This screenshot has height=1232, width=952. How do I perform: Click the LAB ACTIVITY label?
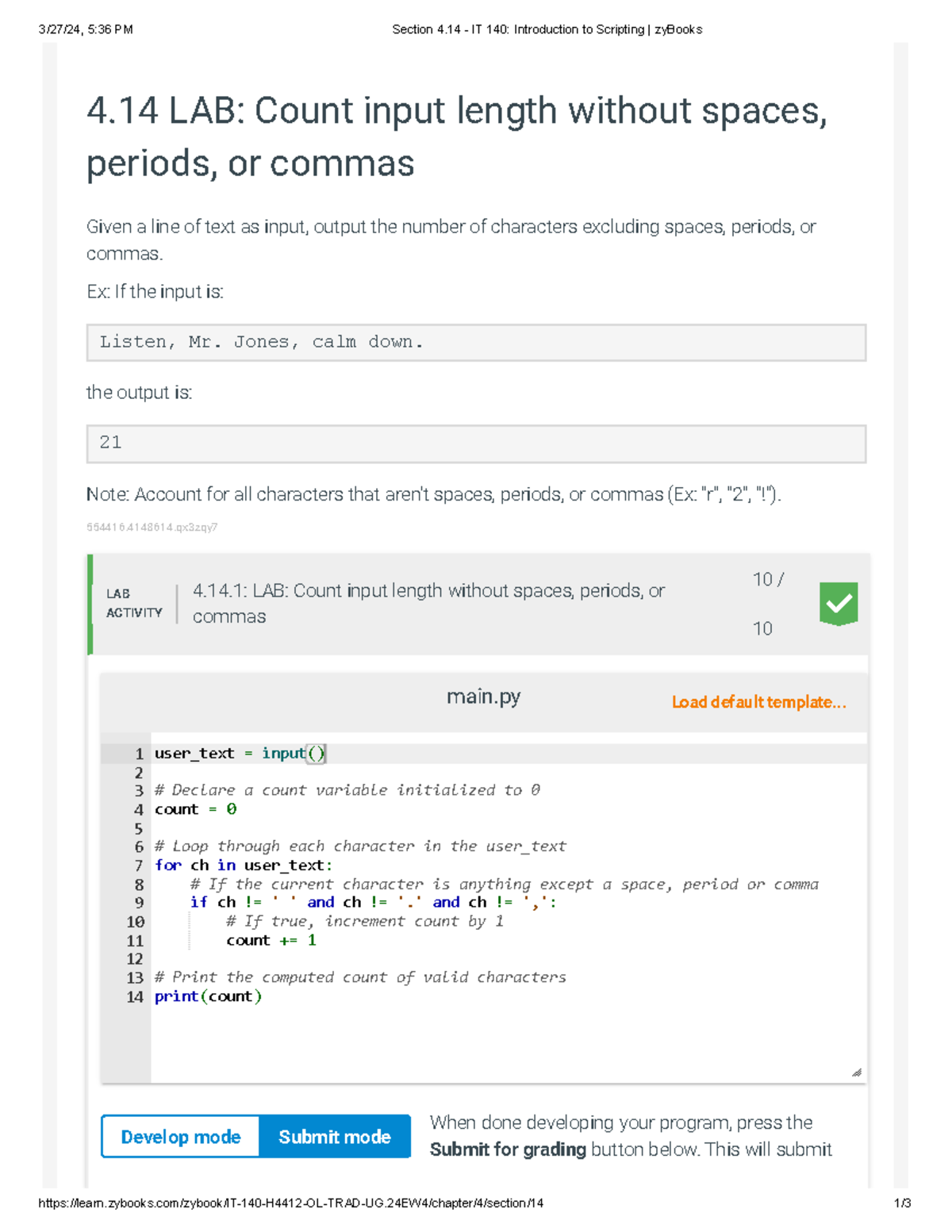(x=134, y=603)
